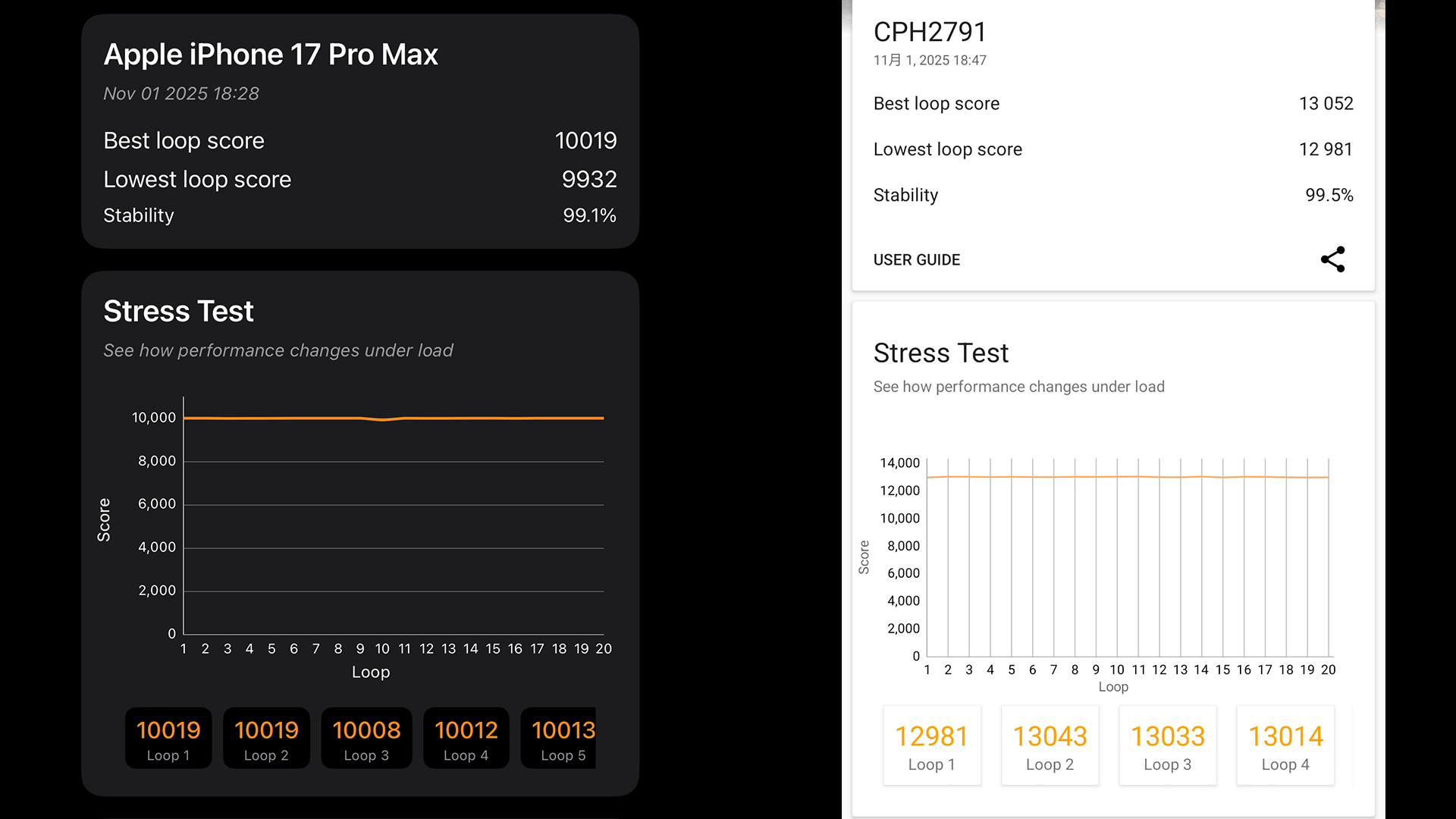This screenshot has width=1456, height=819.
Task: Click the Lowest loop score value 12 981
Action: tap(1325, 149)
